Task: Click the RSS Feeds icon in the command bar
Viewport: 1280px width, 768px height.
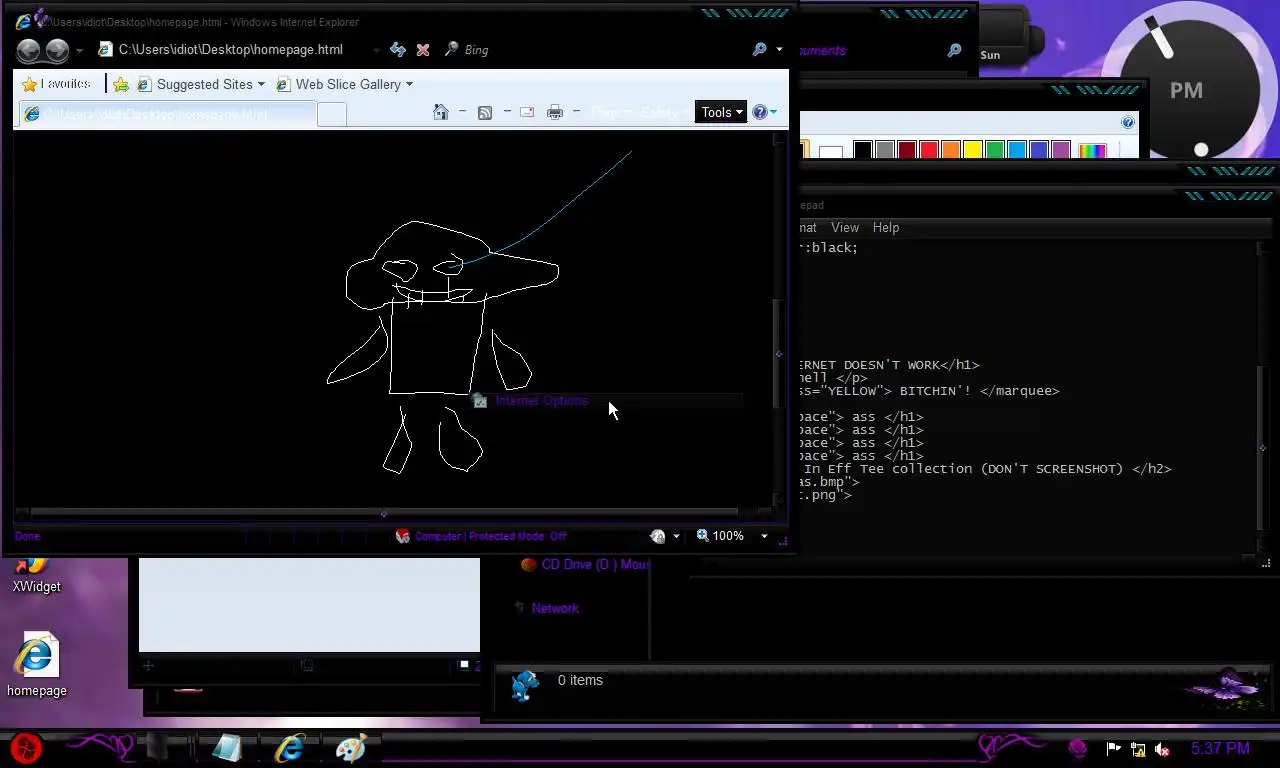Action: coord(485,112)
